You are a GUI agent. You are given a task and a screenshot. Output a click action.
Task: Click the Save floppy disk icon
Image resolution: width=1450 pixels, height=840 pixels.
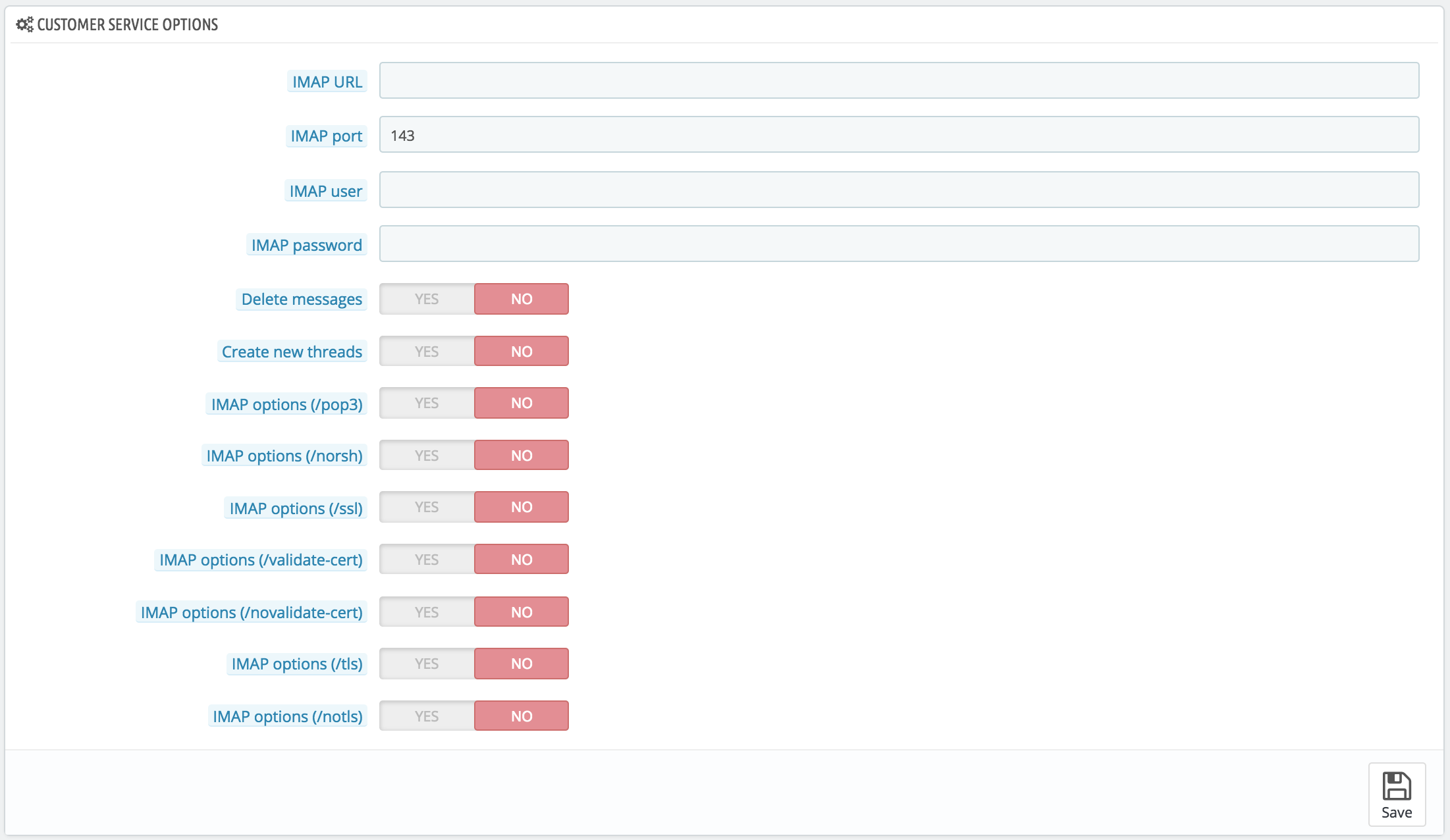(1397, 786)
